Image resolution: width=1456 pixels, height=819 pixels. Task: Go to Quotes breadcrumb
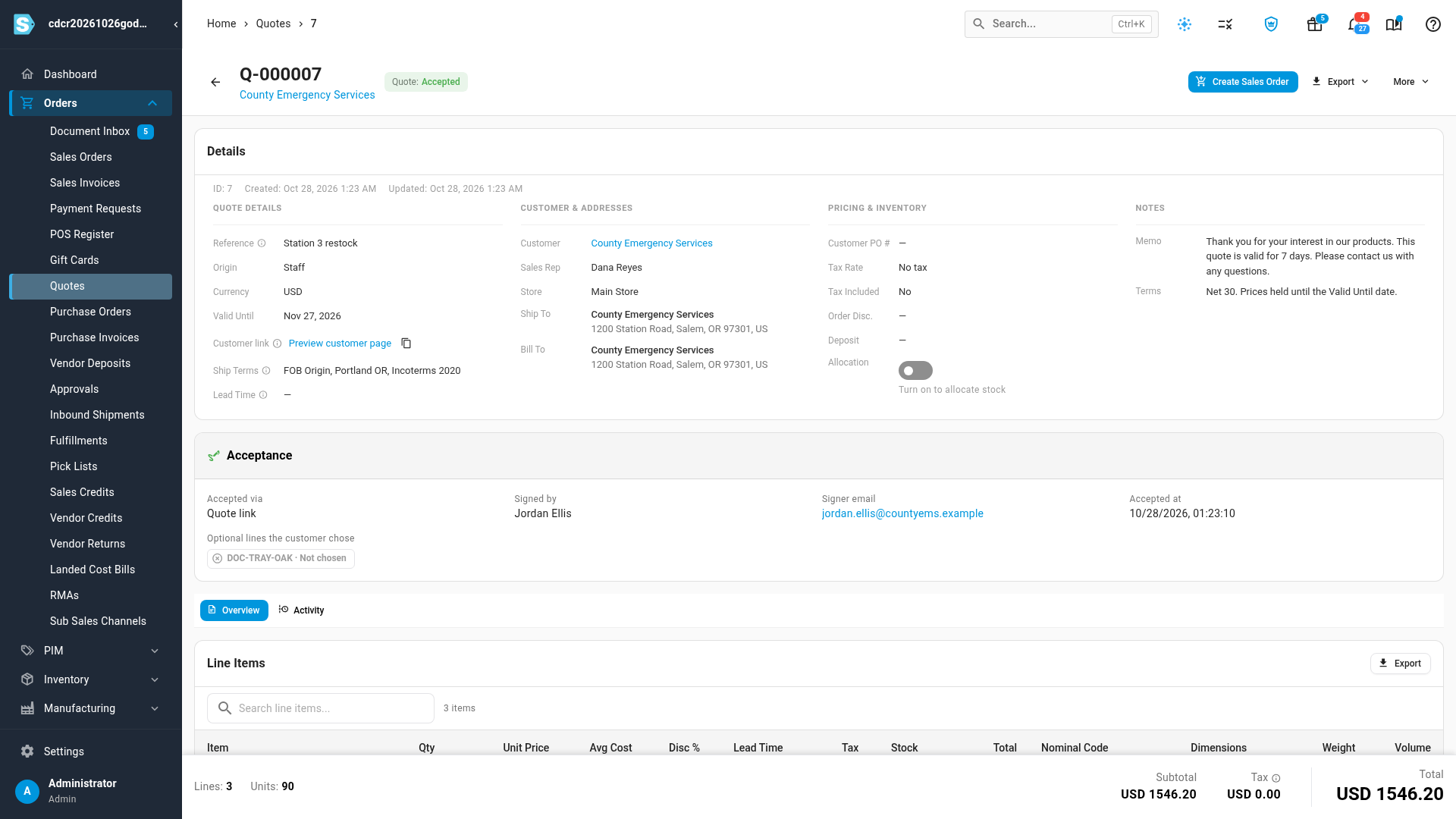coord(273,24)
